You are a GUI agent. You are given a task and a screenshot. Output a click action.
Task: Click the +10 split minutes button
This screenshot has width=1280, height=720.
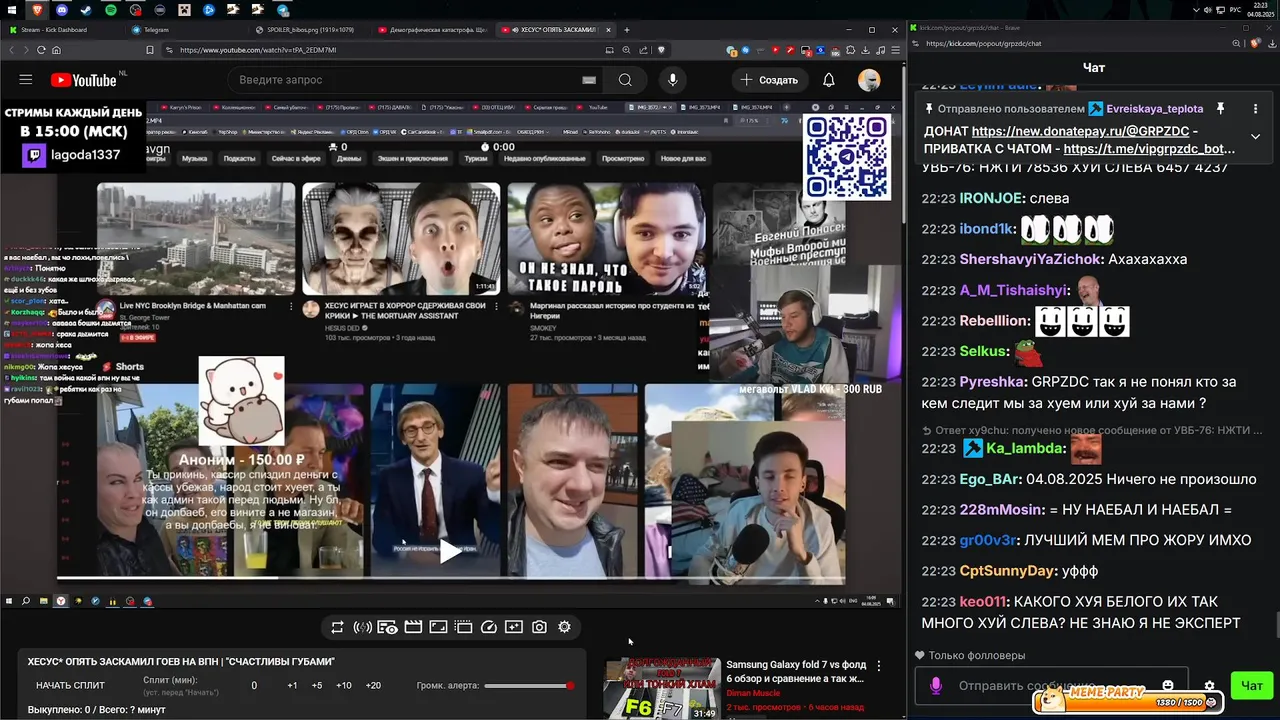pyautogui.click(x=343, y=685)
